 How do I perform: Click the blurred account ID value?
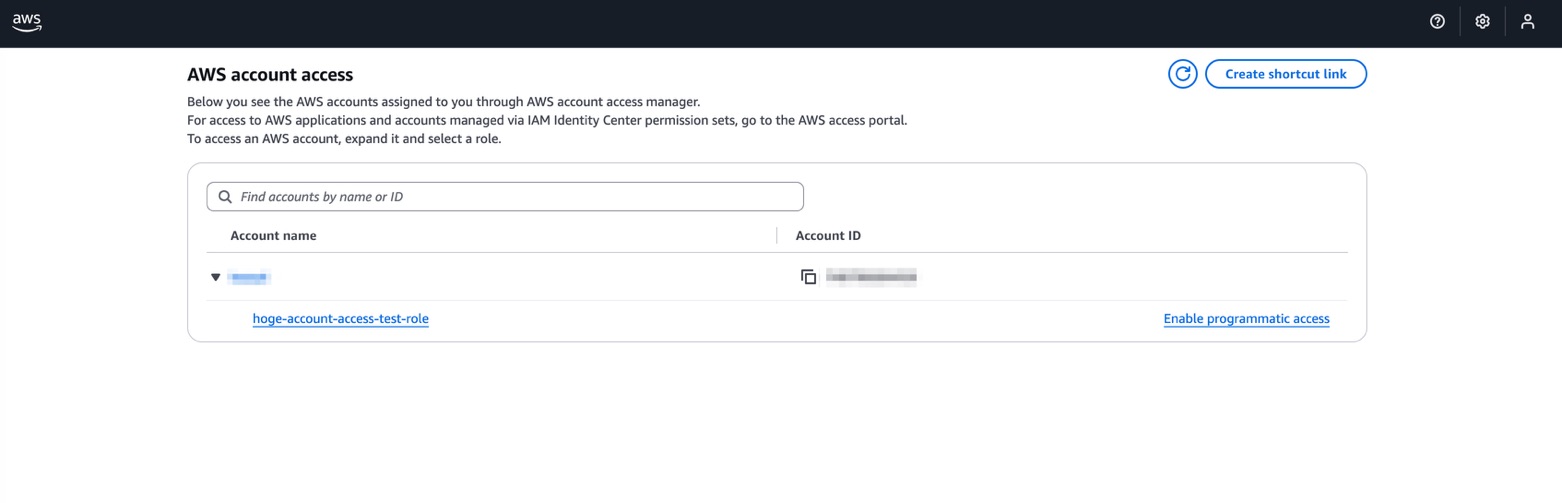tap(871, 277)
